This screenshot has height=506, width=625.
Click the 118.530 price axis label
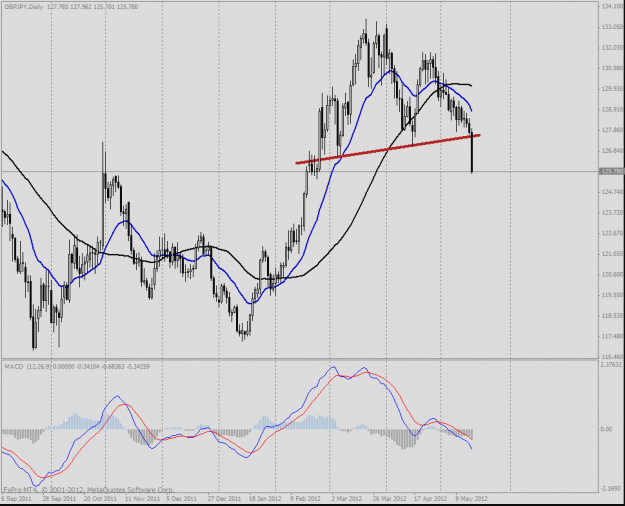(612, 316)
